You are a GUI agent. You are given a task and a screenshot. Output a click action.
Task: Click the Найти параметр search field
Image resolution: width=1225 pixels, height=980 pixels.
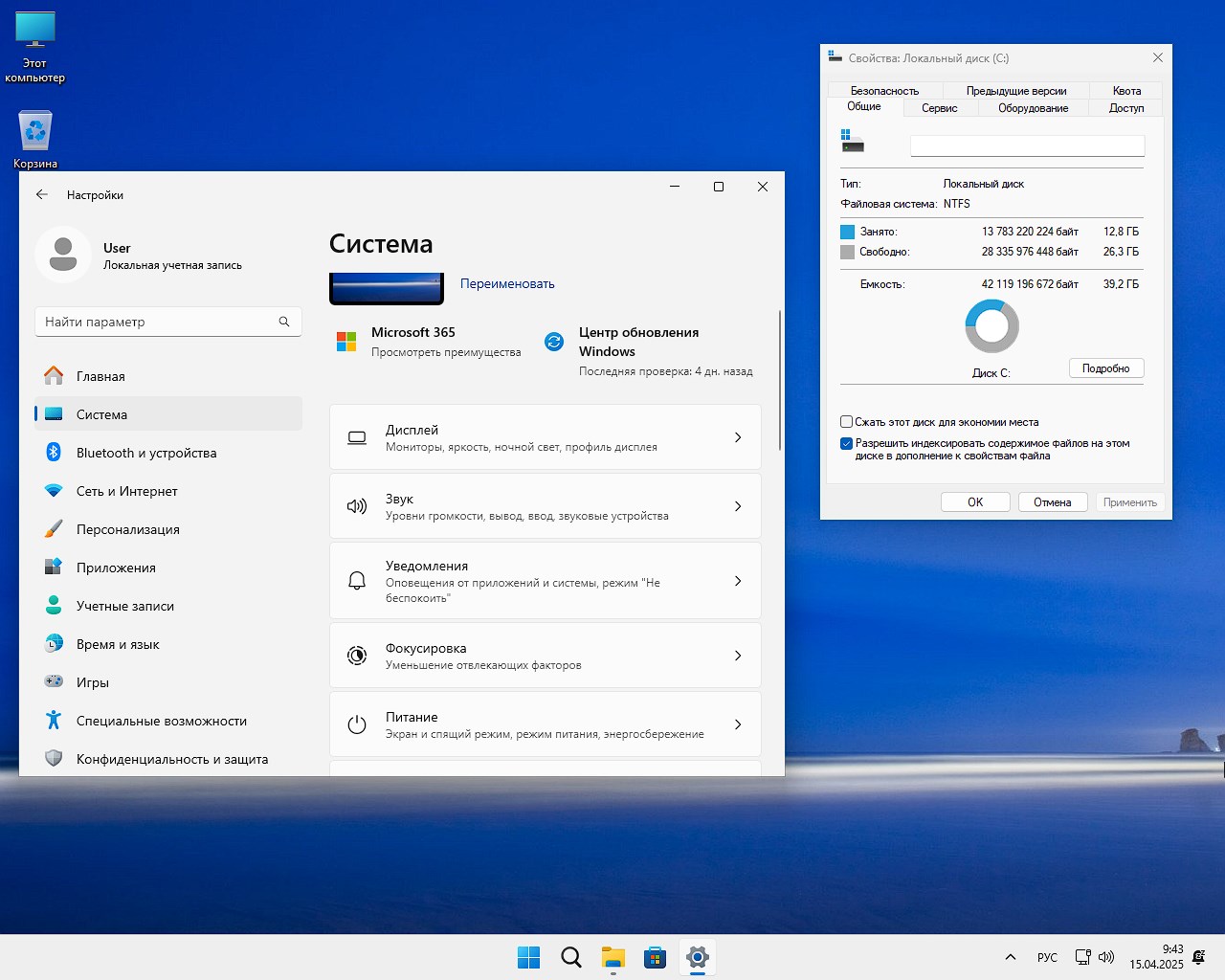point(158,322)
